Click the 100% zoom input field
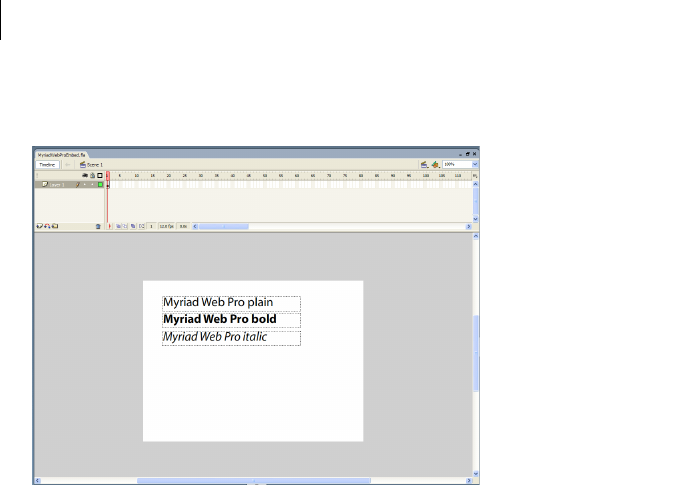 point(457,164)
